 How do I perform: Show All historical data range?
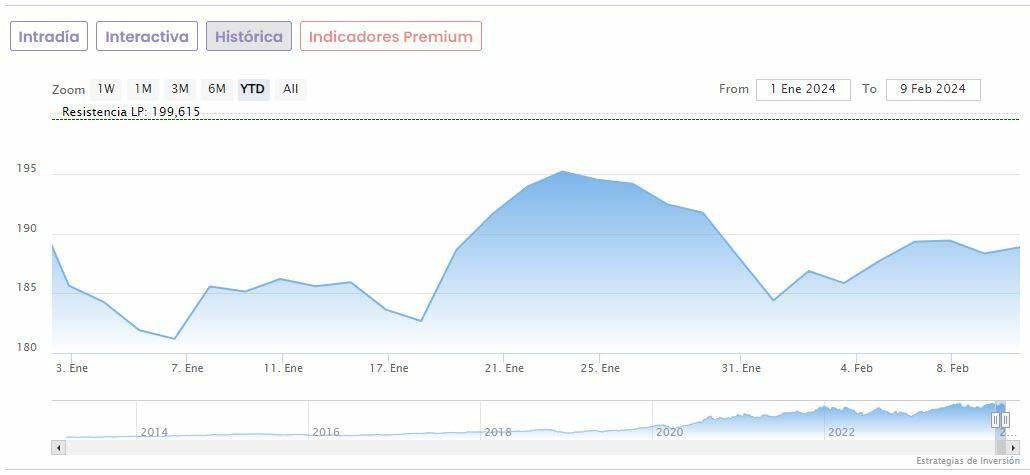click(x=290, y=89)
